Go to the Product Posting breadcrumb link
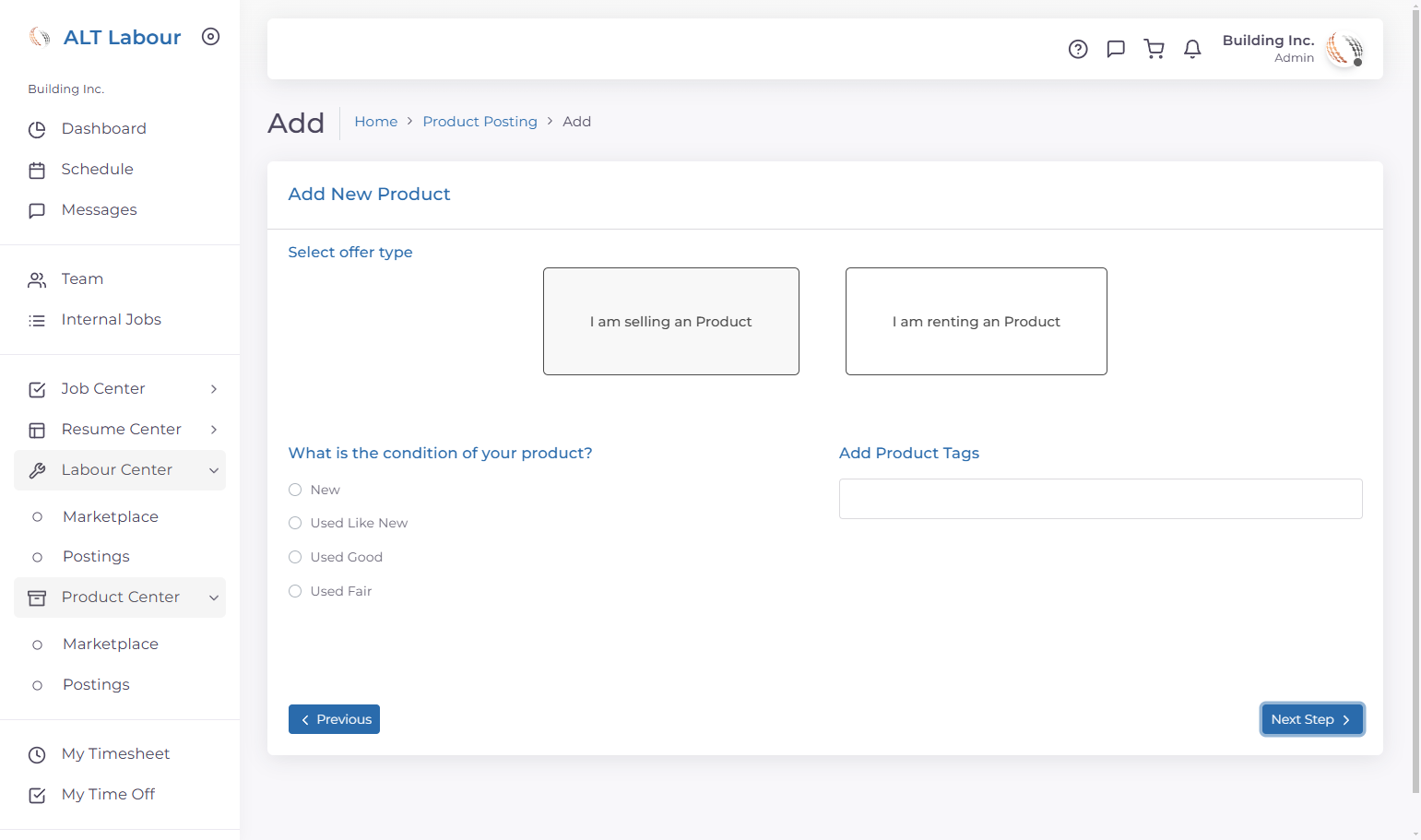 [480, 122]
